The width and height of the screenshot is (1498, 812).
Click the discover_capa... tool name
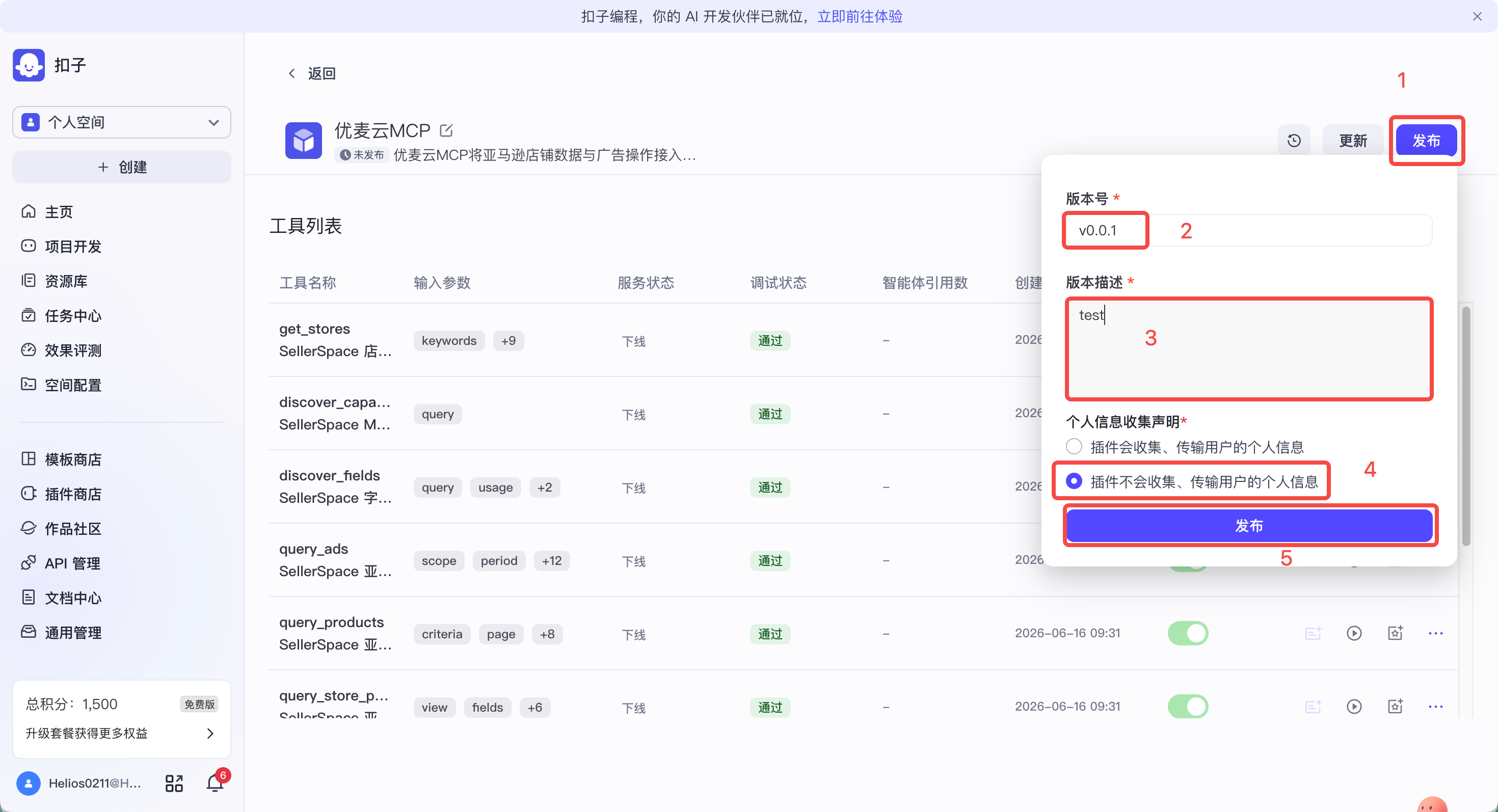tap(334, 402)
